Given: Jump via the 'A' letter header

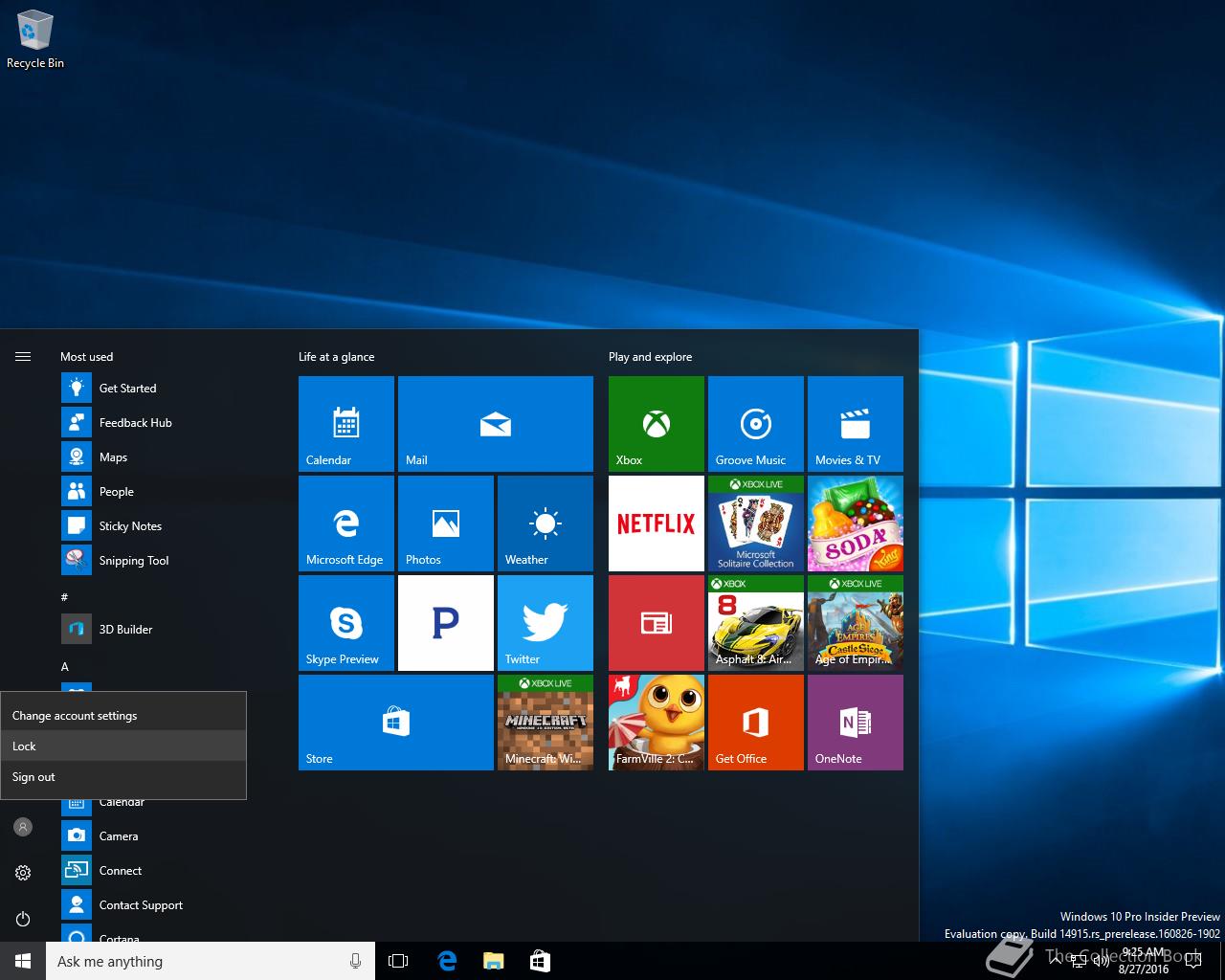Looking at the screenshot, I should [65, 667].
